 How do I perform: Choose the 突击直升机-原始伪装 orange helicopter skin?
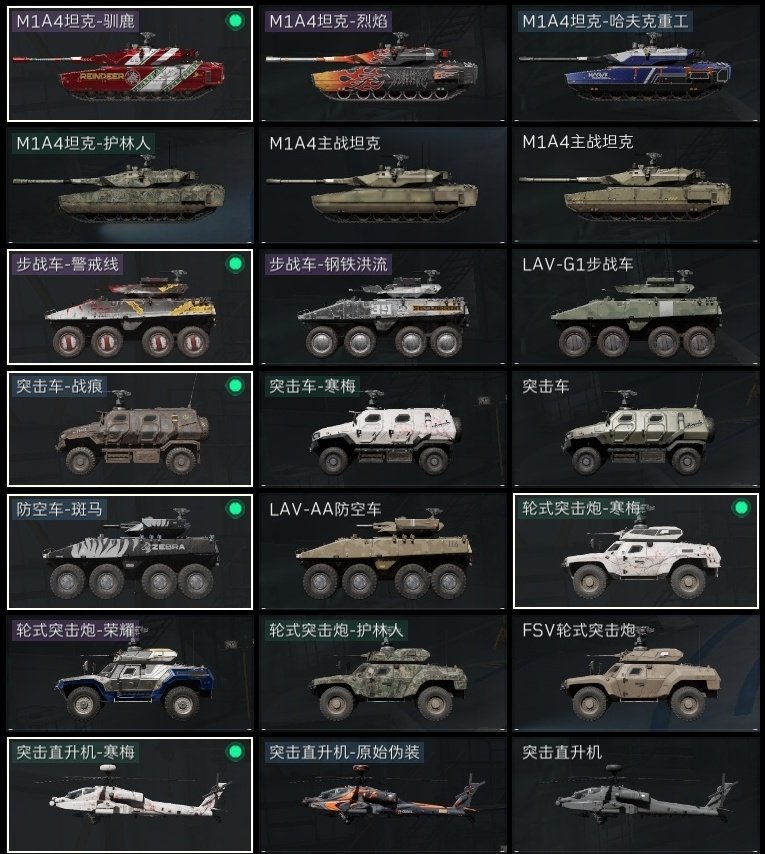[x=383, y=795]
